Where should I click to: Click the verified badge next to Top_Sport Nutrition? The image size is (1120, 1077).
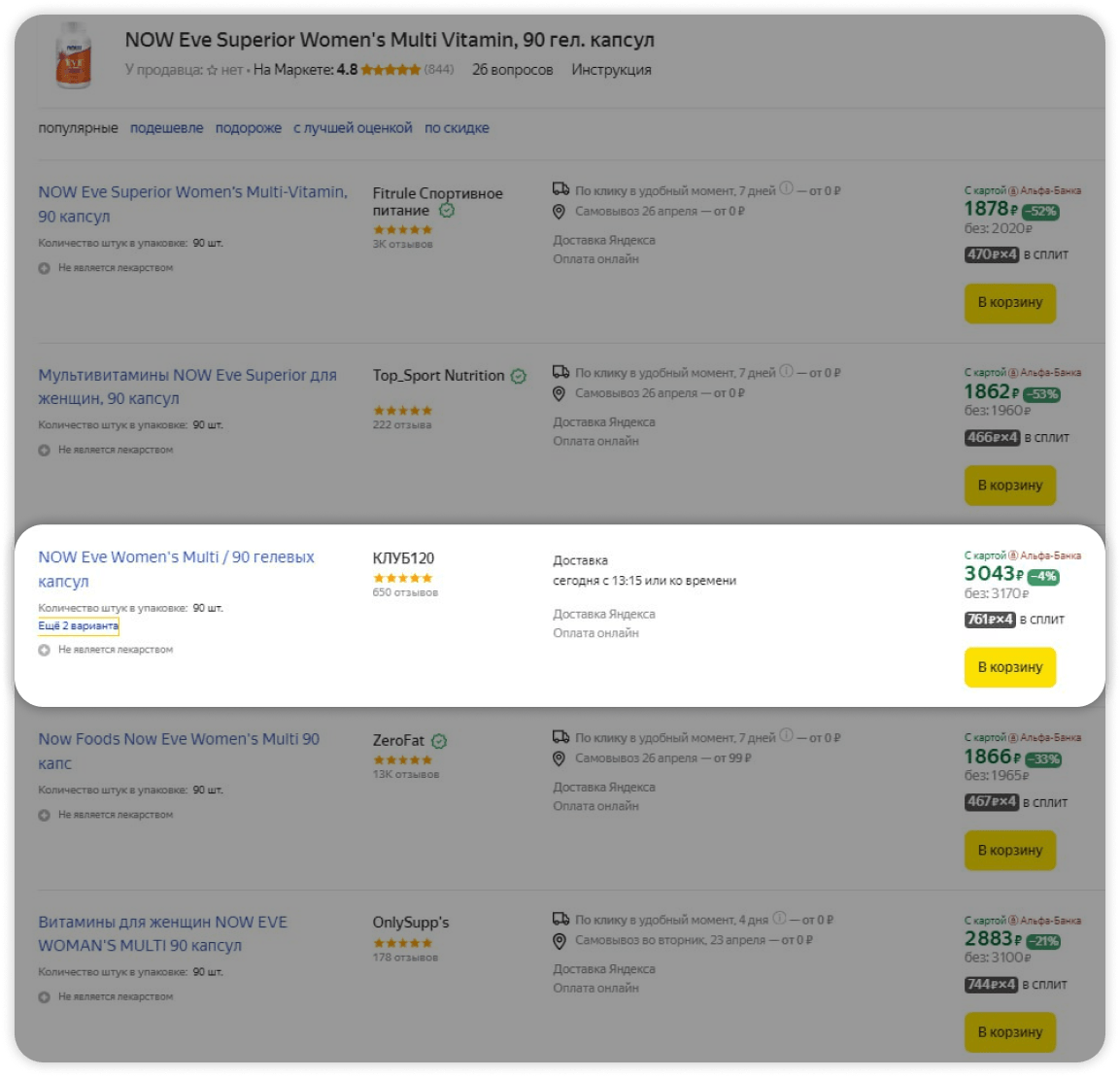pyautogui.click(x=519, y=376)
